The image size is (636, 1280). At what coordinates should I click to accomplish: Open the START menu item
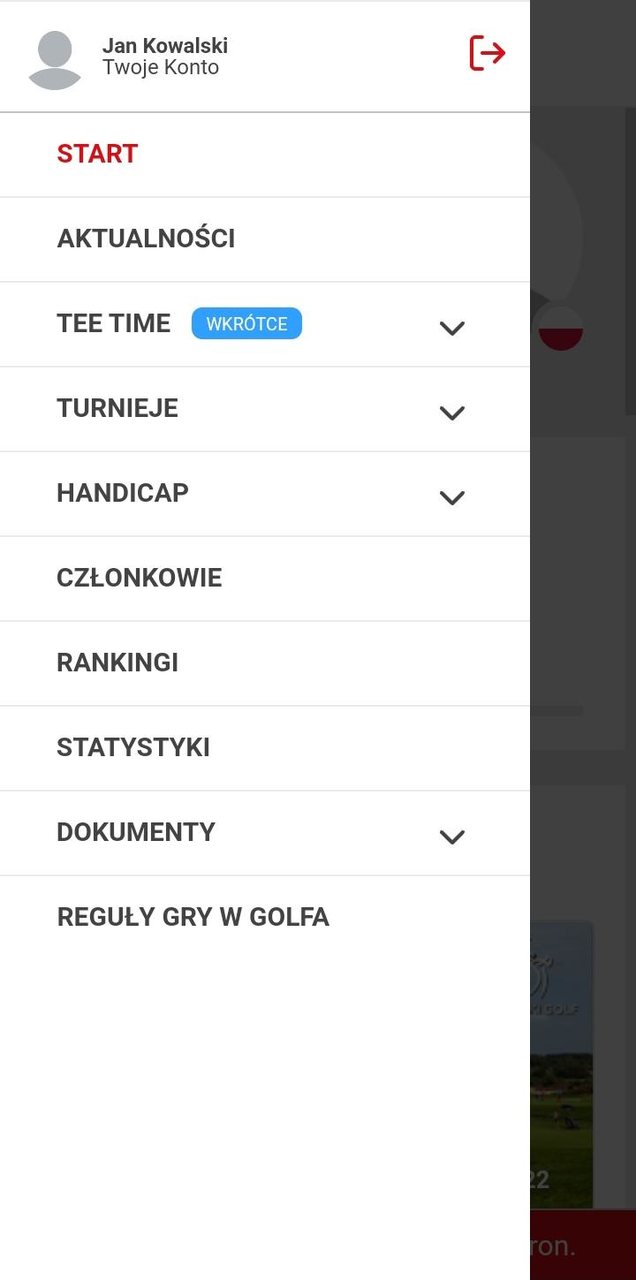[97, 154]
